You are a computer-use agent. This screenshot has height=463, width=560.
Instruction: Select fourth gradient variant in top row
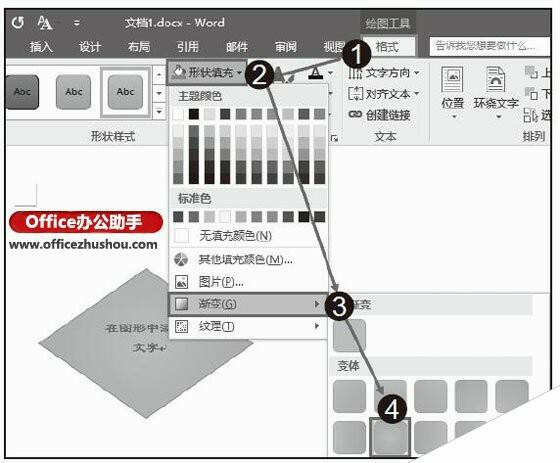[471, 397]
